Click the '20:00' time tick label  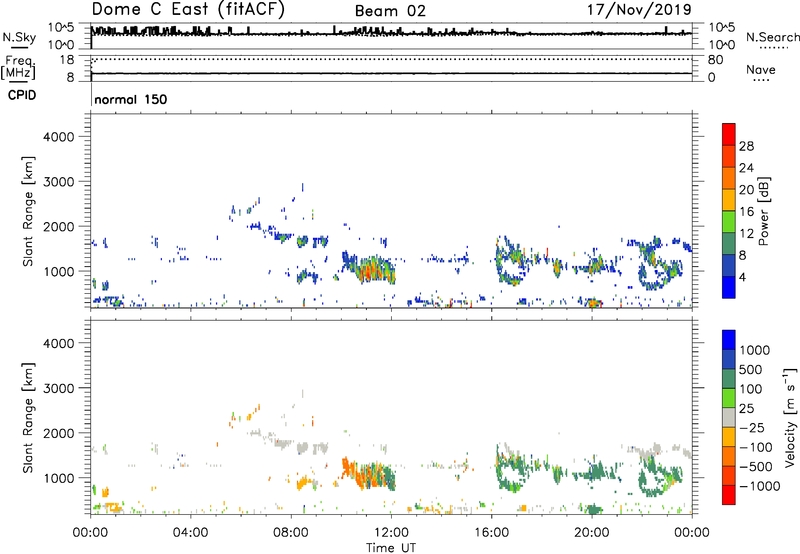pyautogui.click(x=592, y=533)
